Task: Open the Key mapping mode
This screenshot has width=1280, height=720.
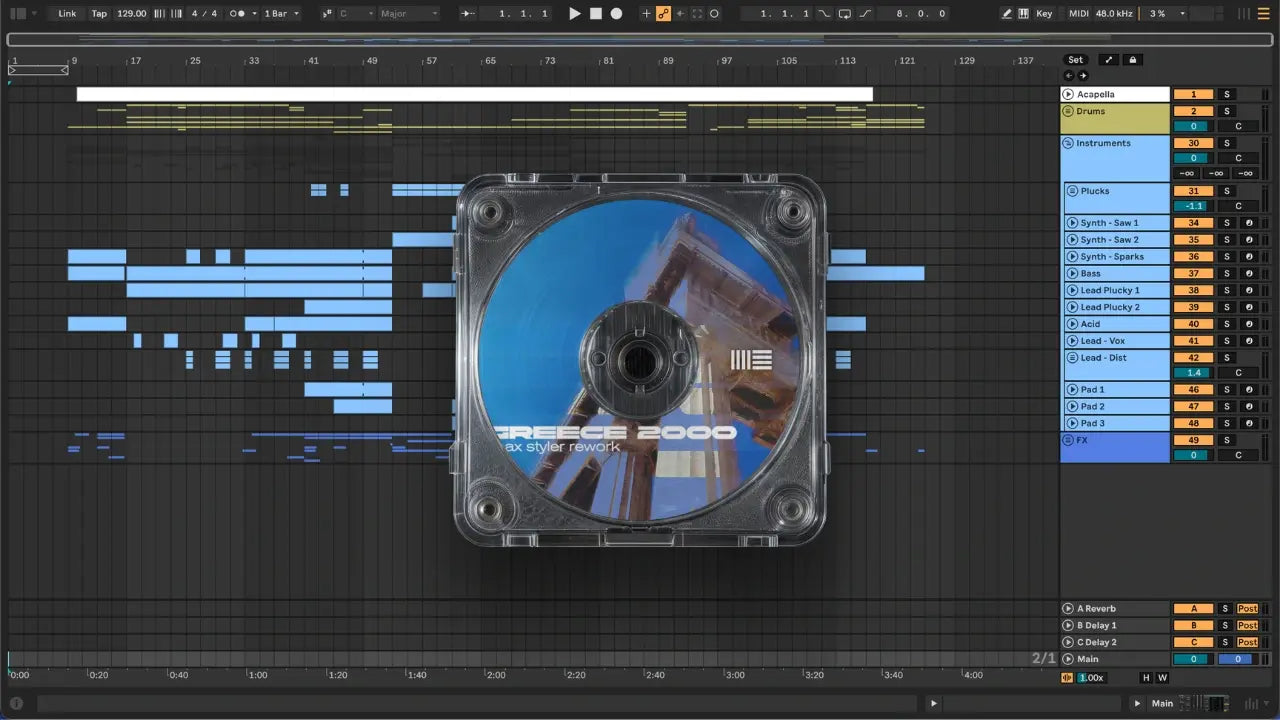Action: (x=1044, y=14)
